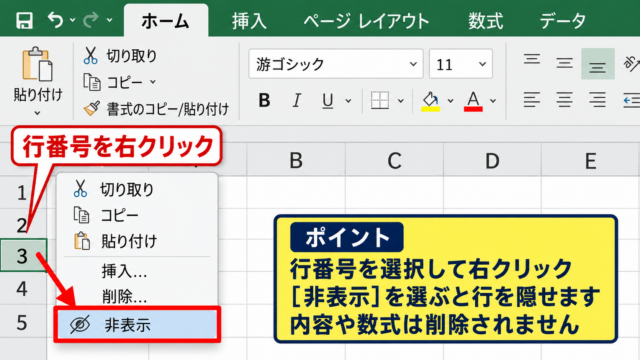The width and height of the screenshot is (640, 360).
Task: Center text horizontally
Action: point(564,100)
